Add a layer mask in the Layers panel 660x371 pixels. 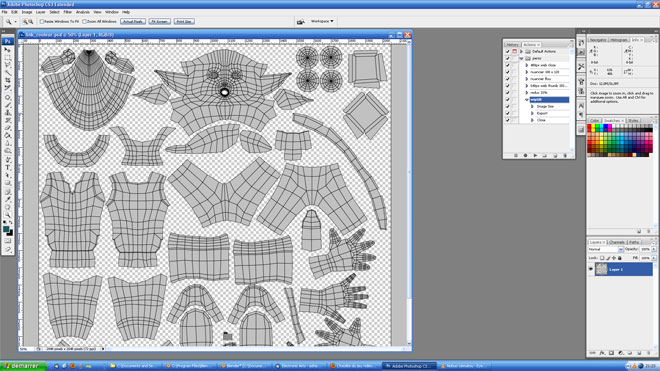[x=611, y=353]
